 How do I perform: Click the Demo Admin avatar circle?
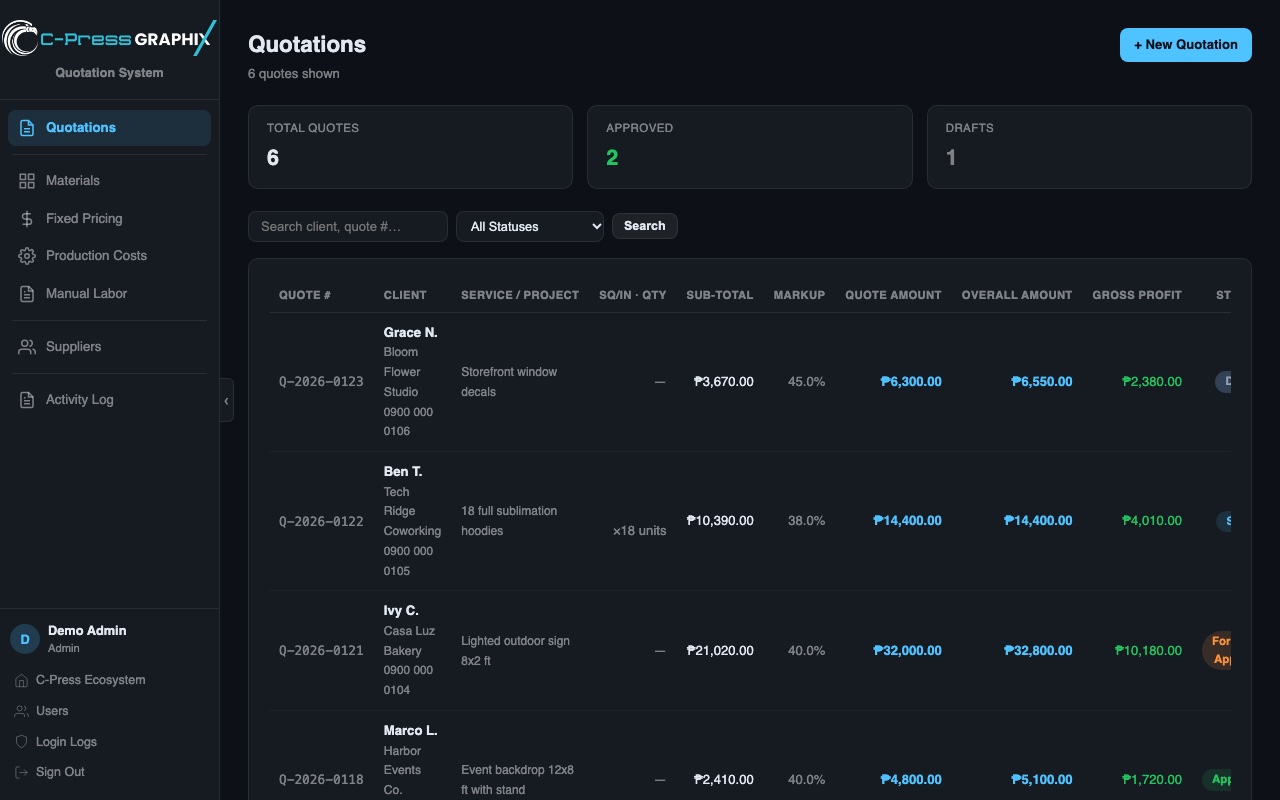pyautogui.click(x=25, y=639)
